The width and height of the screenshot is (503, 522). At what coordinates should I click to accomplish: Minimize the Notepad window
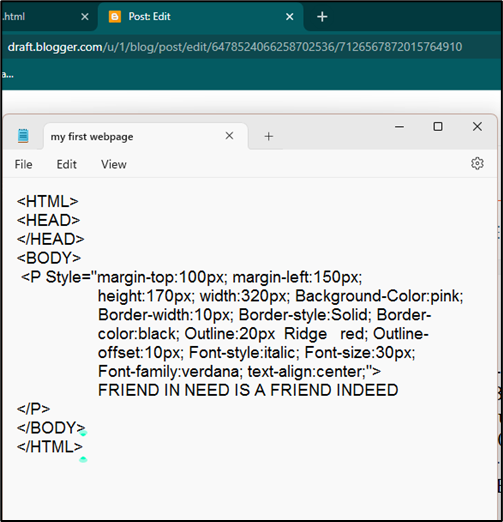coord(399,127)
